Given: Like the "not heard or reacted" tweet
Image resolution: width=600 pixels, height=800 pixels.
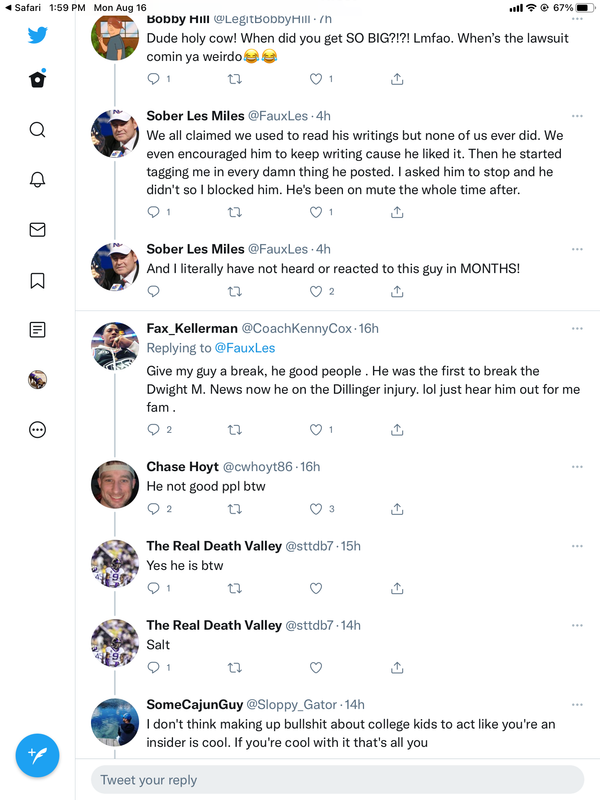Looking at the screenshot, I should [316, 292].
